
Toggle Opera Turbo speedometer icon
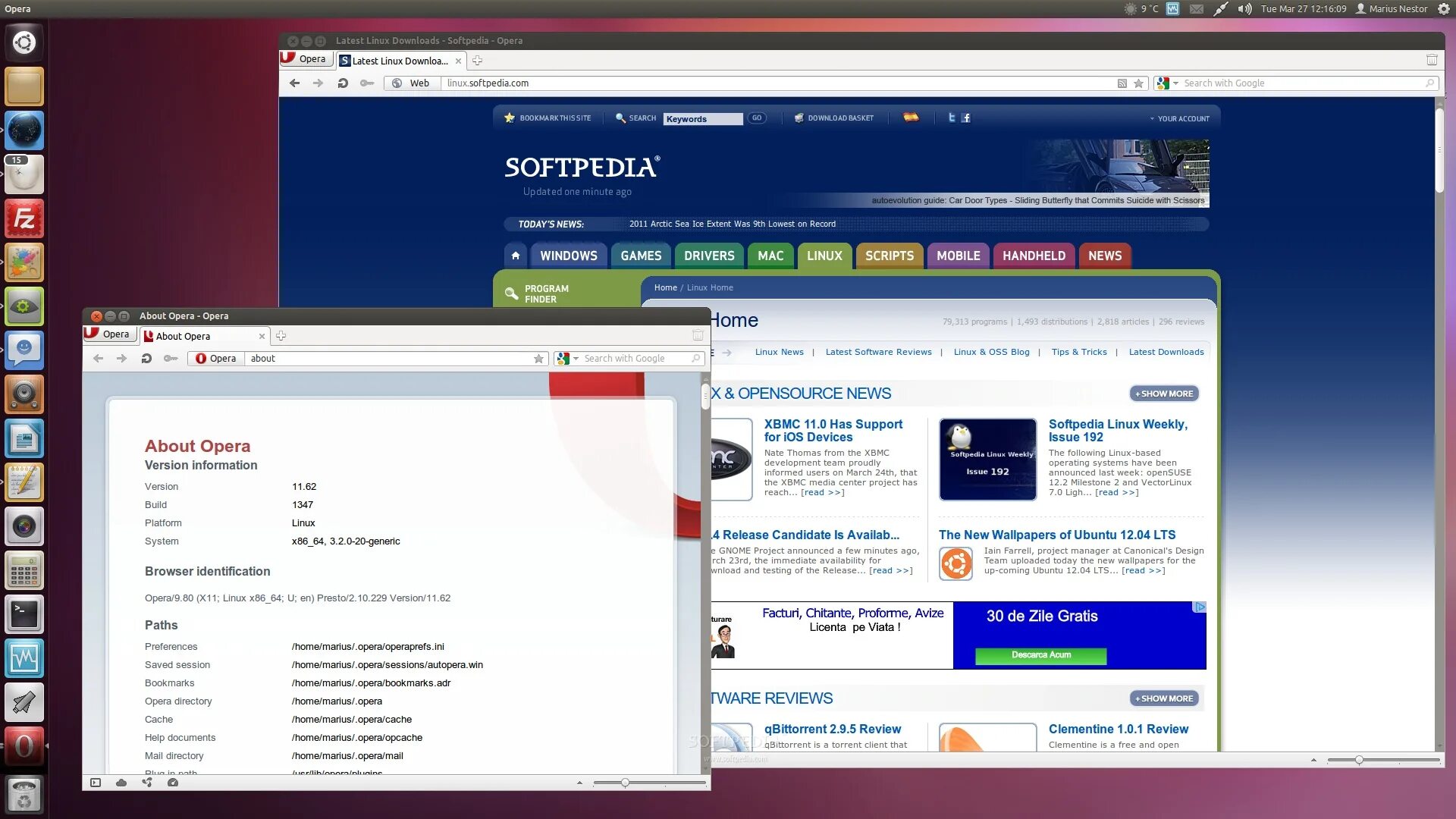tap(173, 783)
